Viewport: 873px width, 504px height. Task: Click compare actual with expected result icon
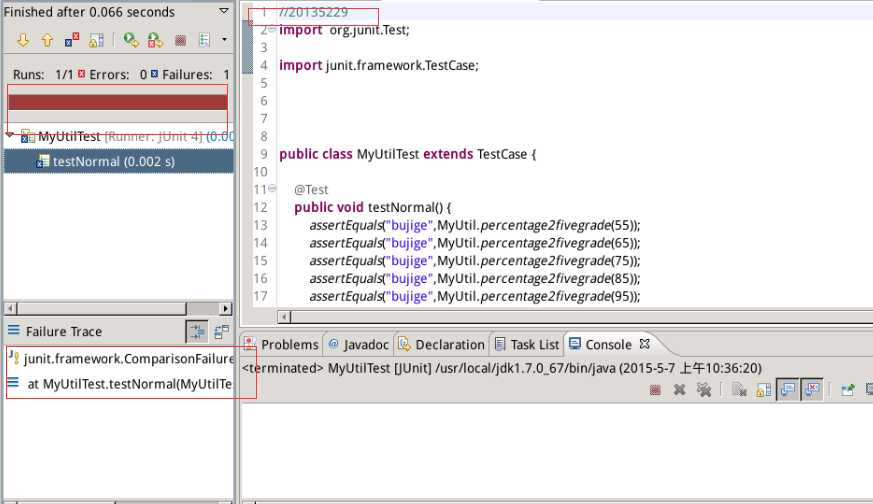click(x=221, y=332)
